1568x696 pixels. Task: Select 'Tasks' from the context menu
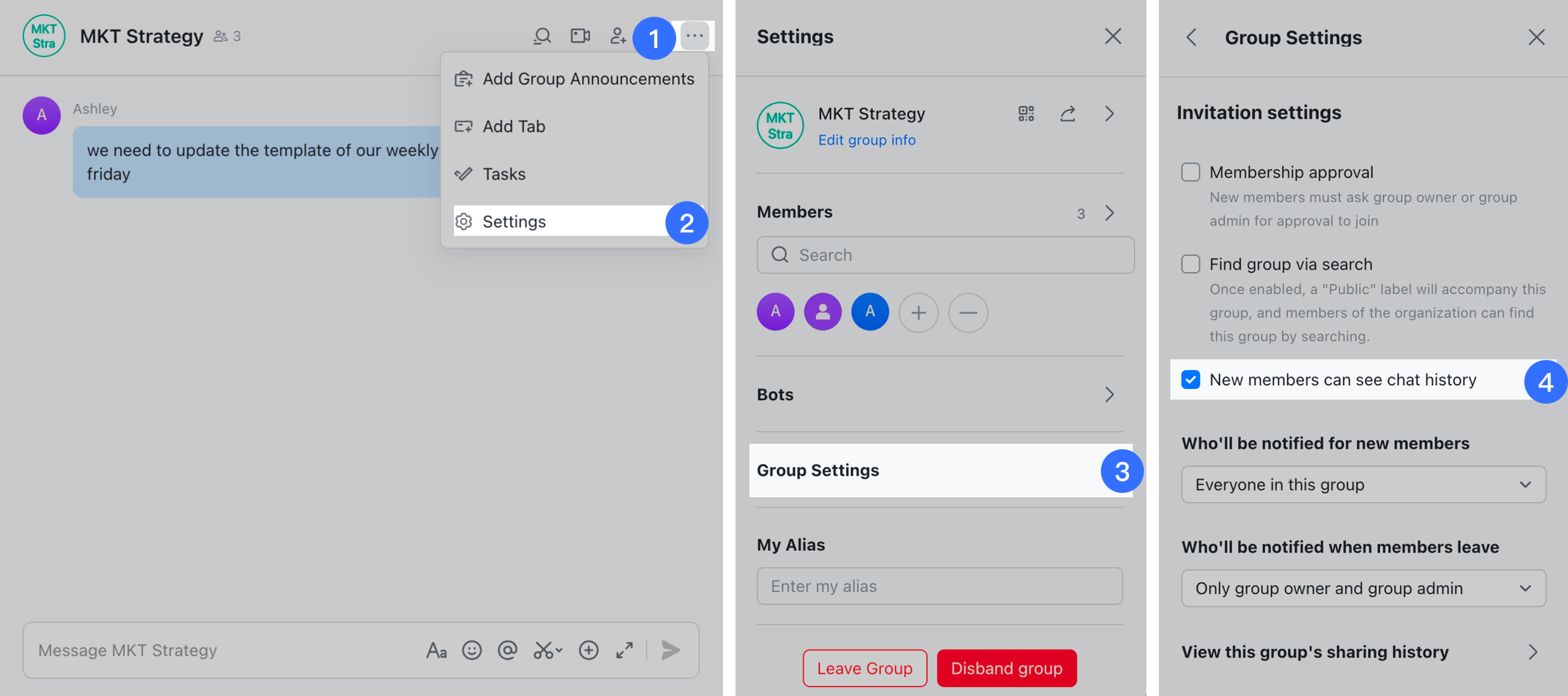pyautogui.click(x=504, y=173)
